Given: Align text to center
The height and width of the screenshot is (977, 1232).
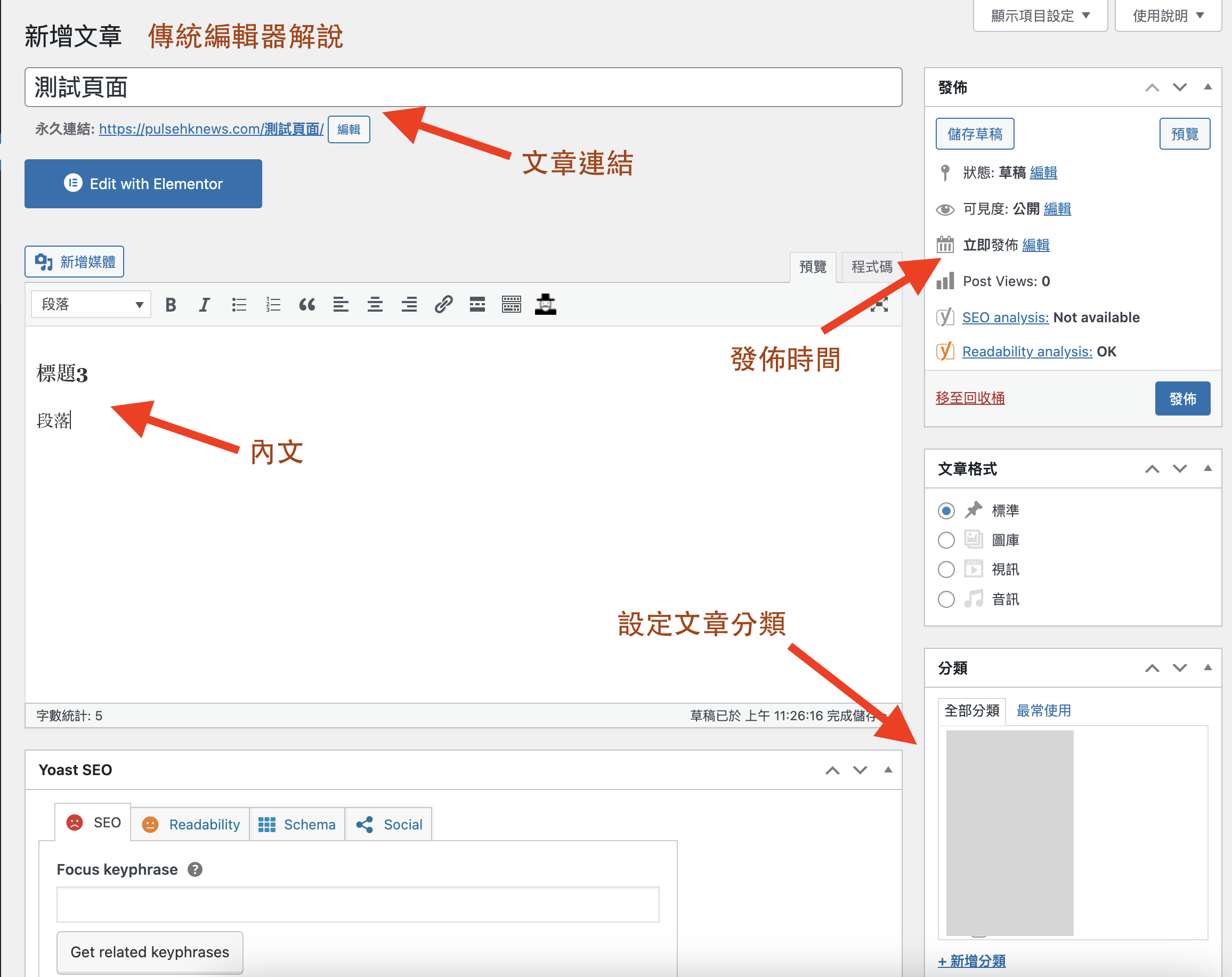Looking at the screenshot, I should [x=375, y=305].
